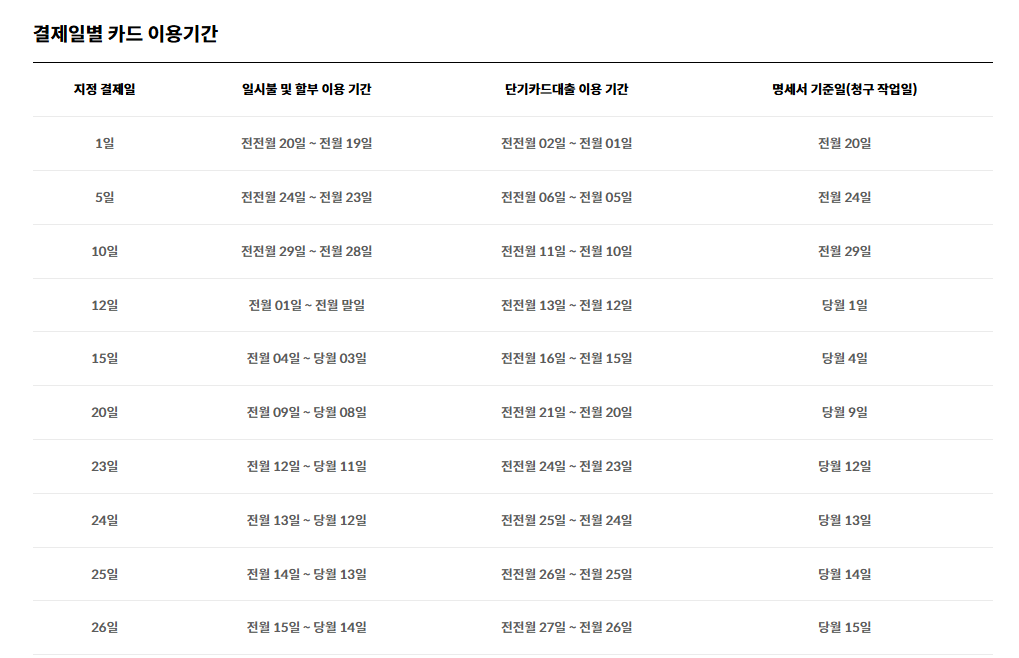Select the 지정 결제일 column header
The height and width of the screenshot is (658, 1019).
coord(105,89)
